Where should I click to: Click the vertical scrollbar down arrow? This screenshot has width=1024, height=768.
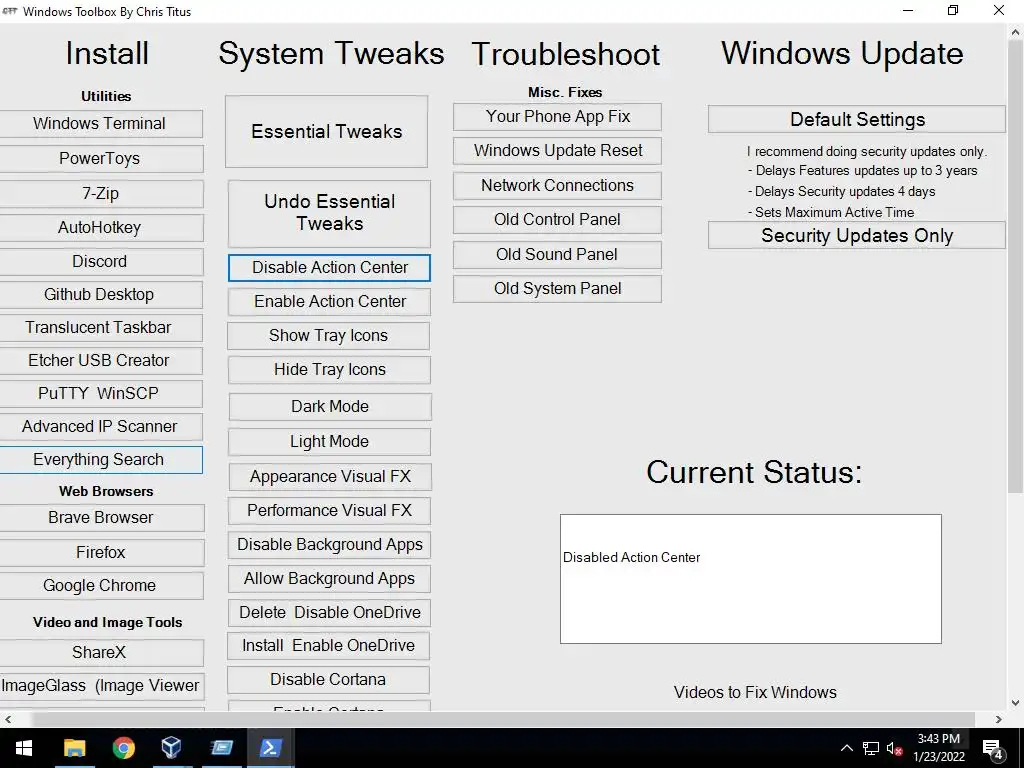tap(1016, 703)
